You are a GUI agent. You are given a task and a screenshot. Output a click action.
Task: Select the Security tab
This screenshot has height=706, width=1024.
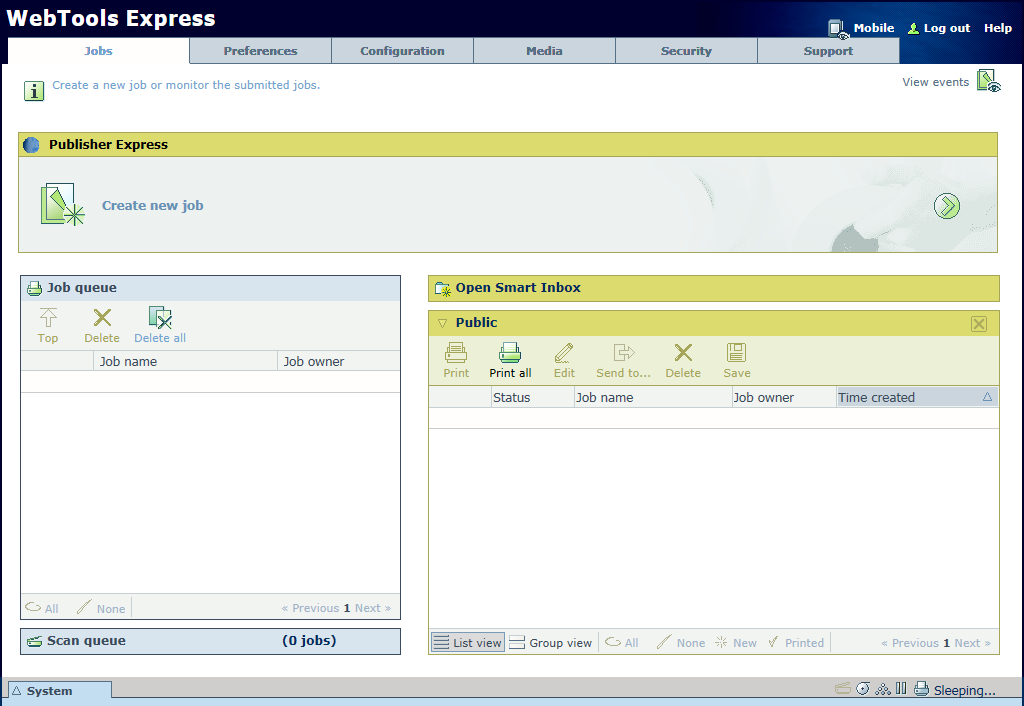coord(686,51)
